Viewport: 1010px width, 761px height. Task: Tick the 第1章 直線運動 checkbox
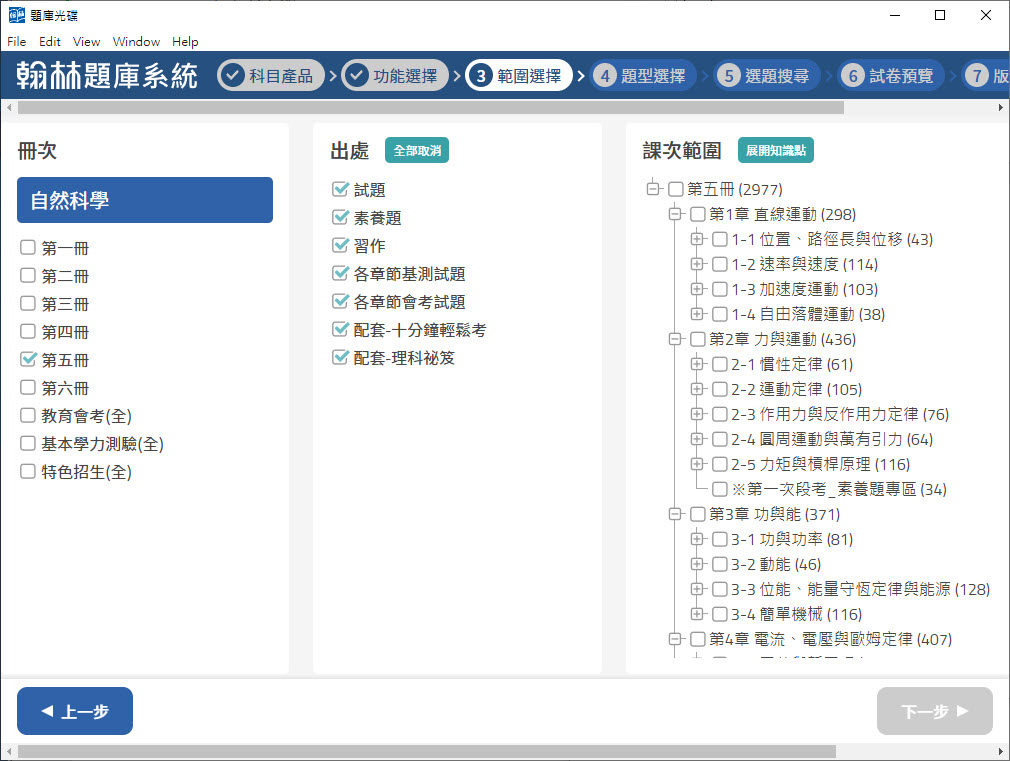click(x=698, y=214)
